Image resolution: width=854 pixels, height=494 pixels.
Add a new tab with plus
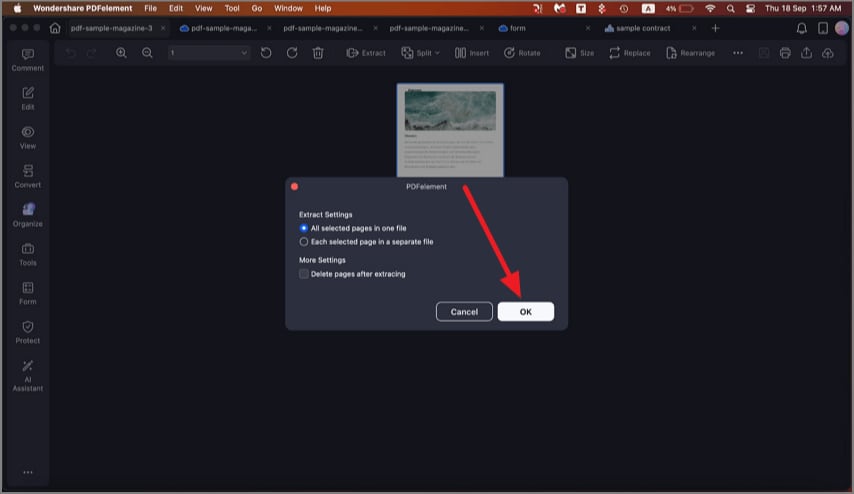[x=716, y=28]
